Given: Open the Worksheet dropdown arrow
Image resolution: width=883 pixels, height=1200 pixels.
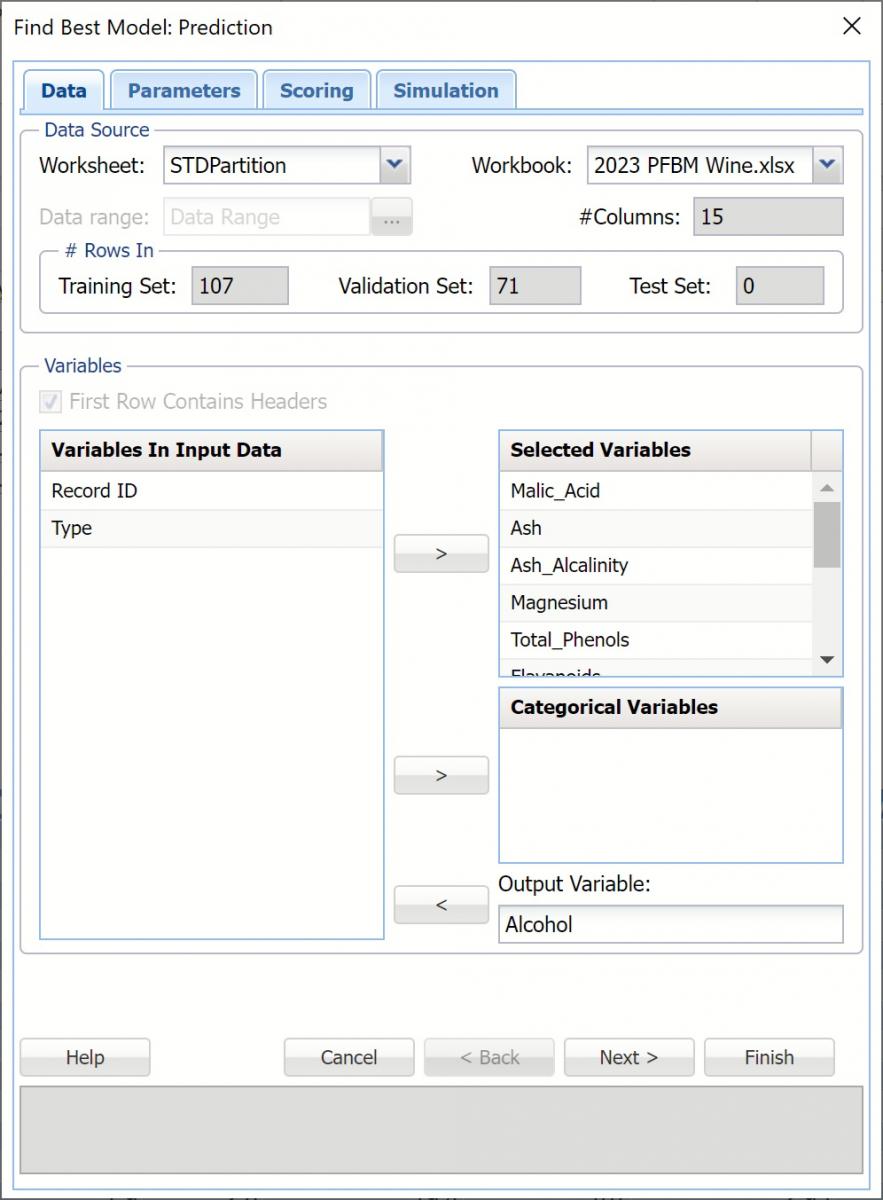Looking at the screenshot, I should click(x=396, y=165).
